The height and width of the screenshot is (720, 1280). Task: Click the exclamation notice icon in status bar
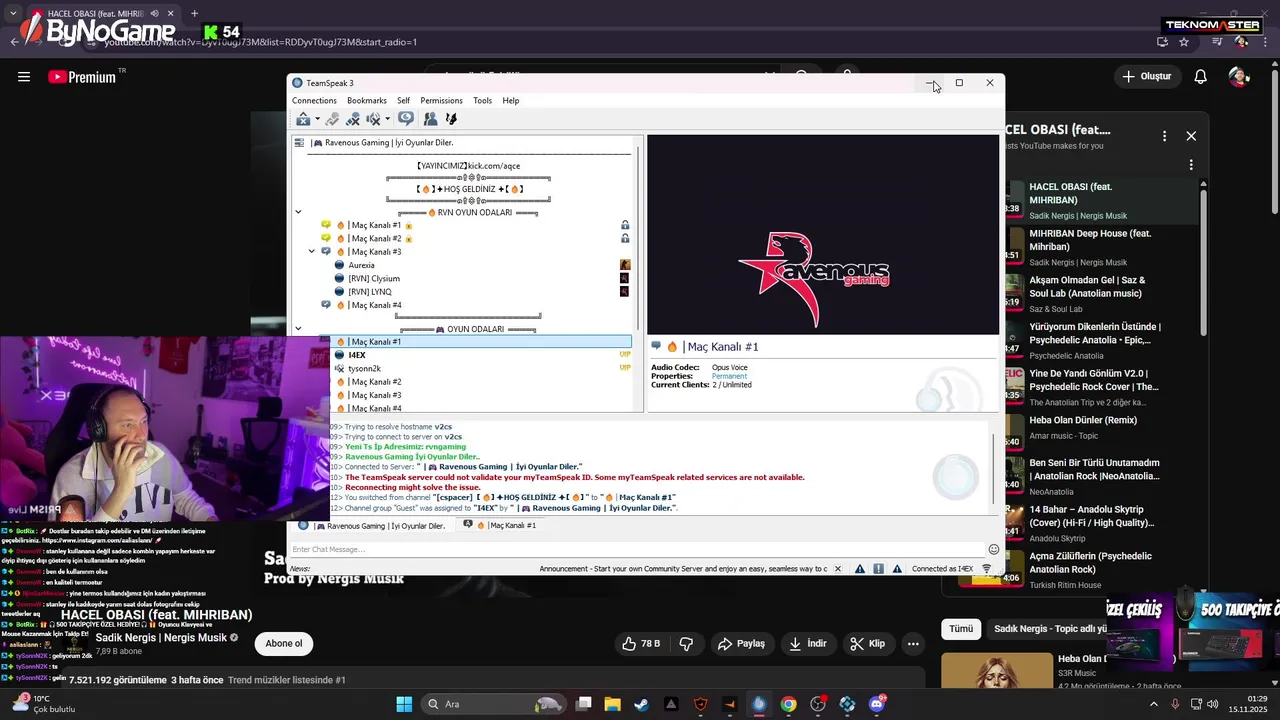point(878,569)
